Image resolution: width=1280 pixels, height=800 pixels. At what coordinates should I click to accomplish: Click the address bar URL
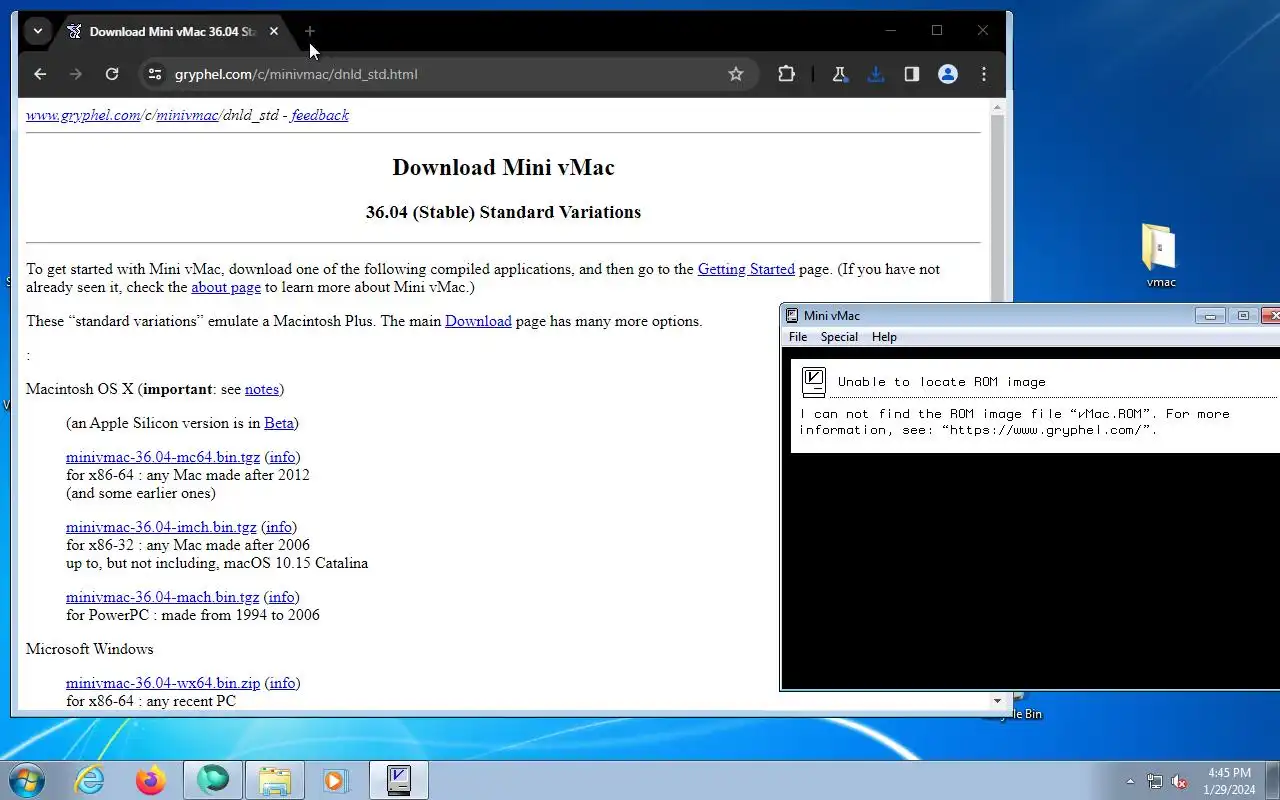[296, 74]
